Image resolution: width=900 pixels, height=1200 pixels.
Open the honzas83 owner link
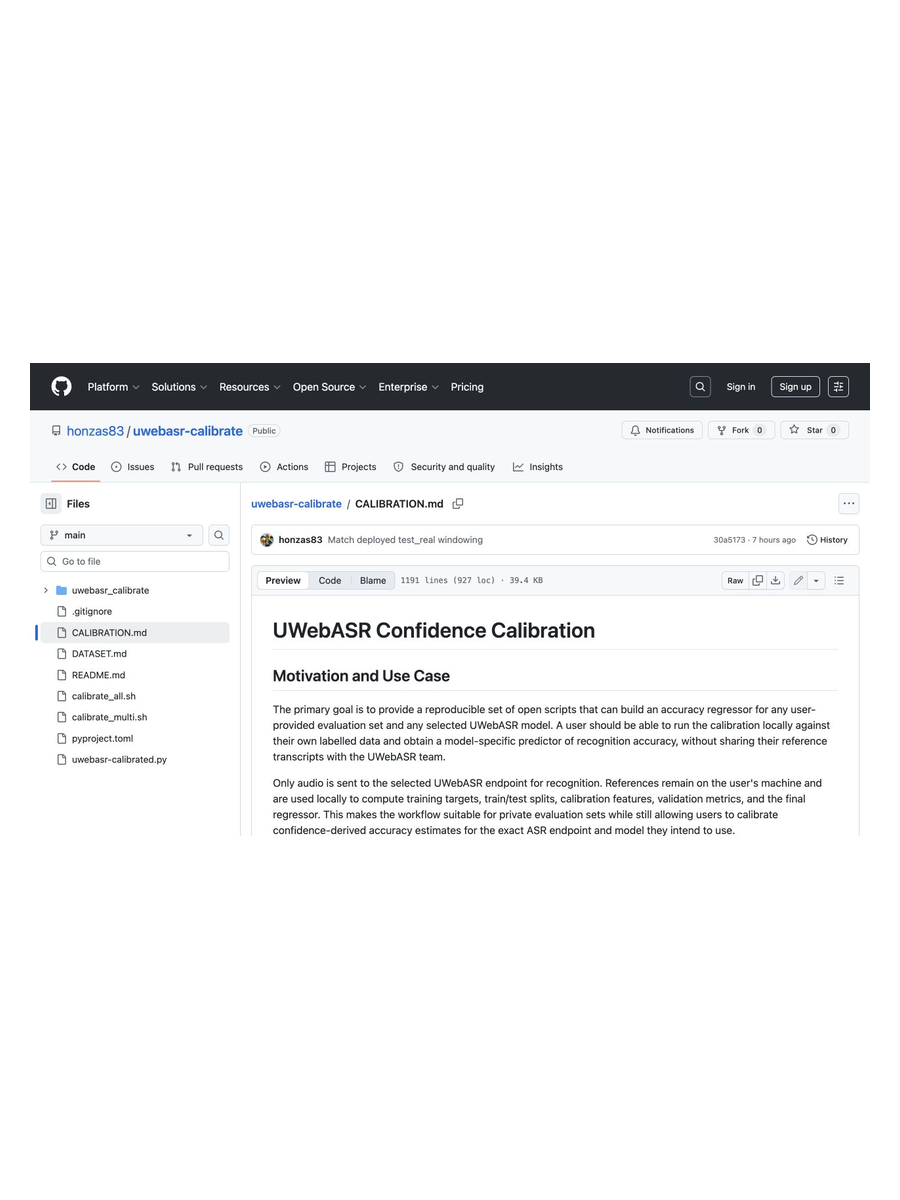(95, 431)
